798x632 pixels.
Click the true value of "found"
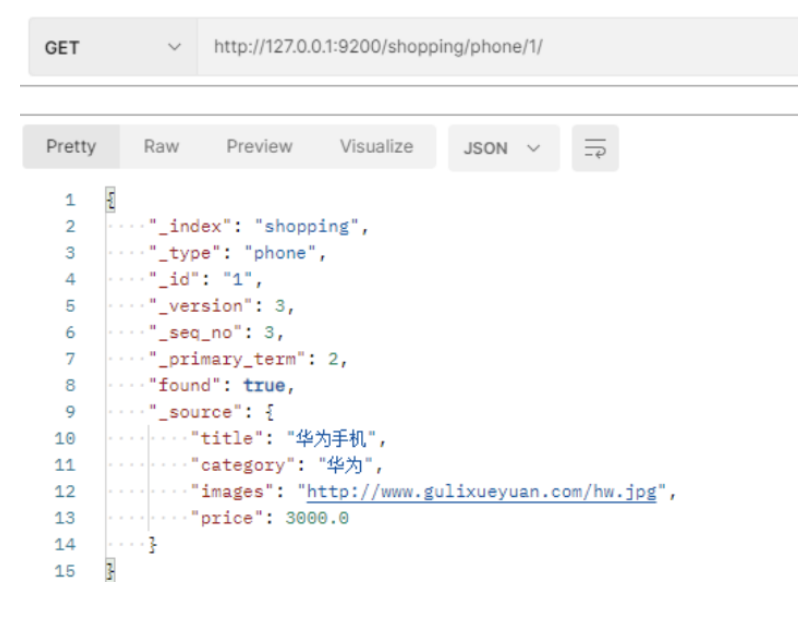[264, 385]
